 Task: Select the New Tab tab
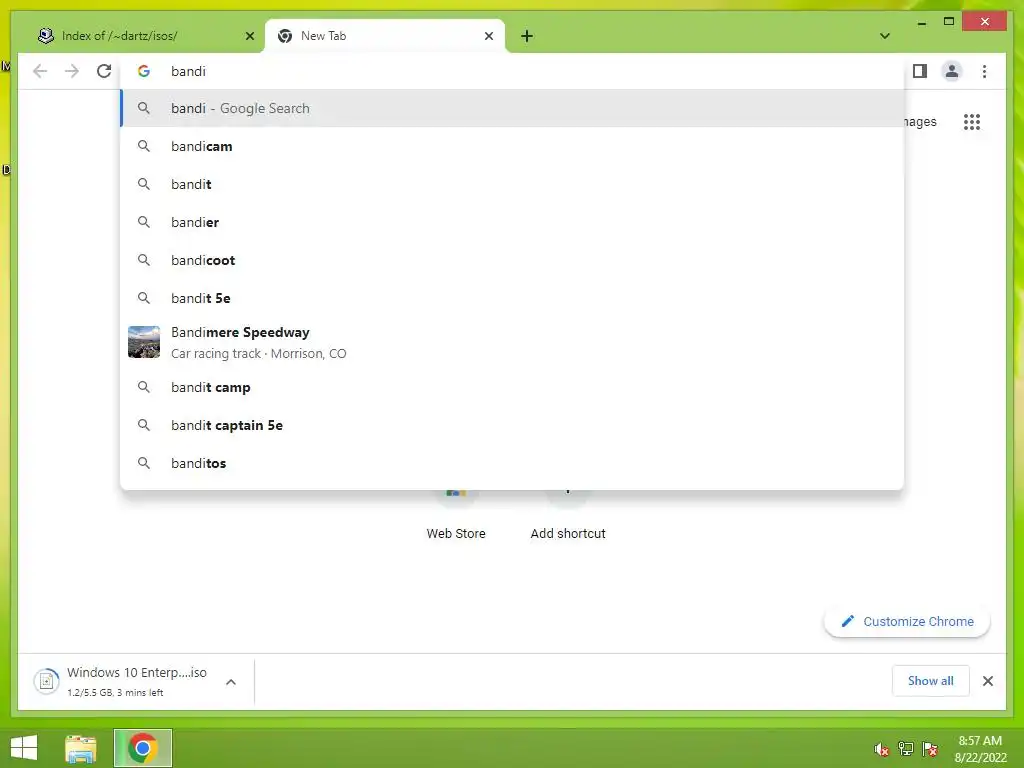(385, 36)
